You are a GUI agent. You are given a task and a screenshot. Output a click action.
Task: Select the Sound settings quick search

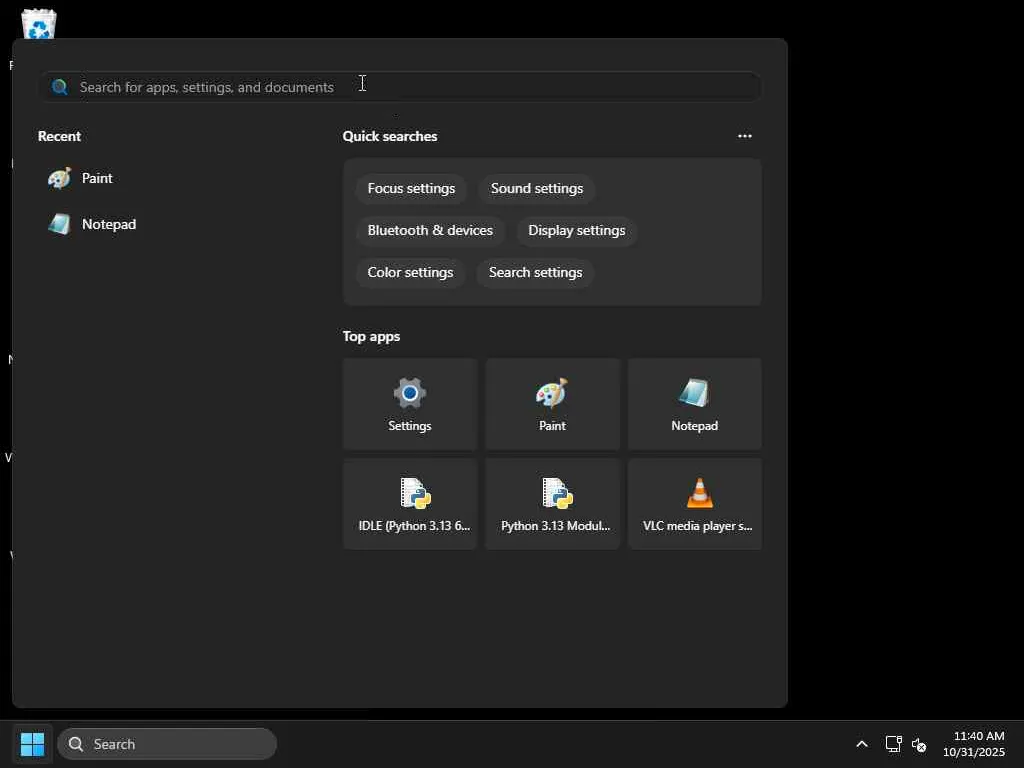click(537, 189)
